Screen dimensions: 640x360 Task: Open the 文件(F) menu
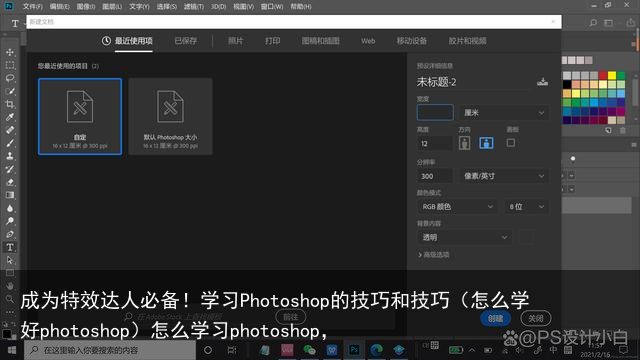[33, 7]
